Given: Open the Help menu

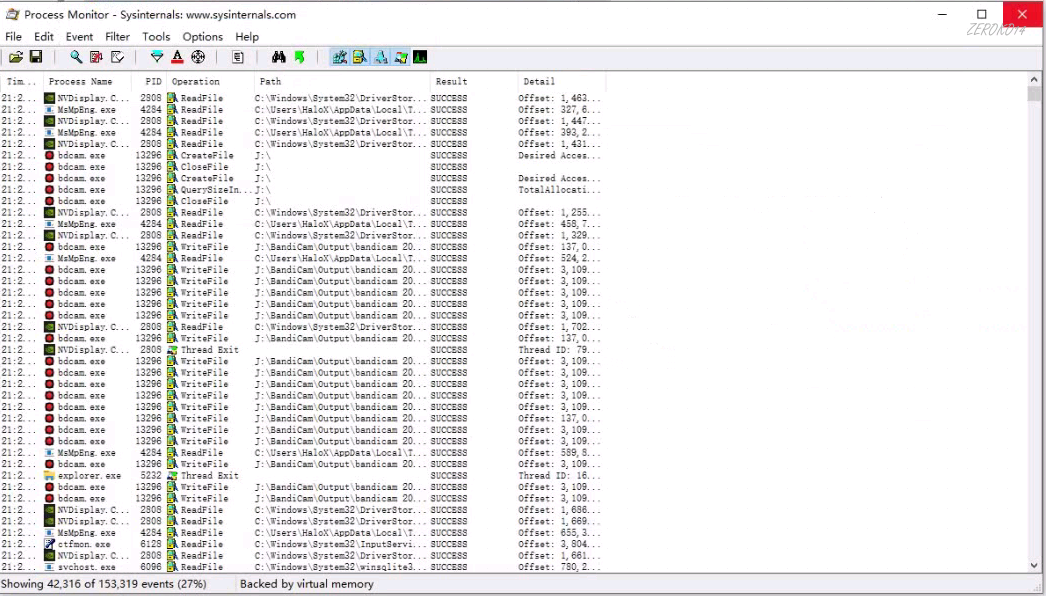Looking at the screenshot, I should click(247, 37).
